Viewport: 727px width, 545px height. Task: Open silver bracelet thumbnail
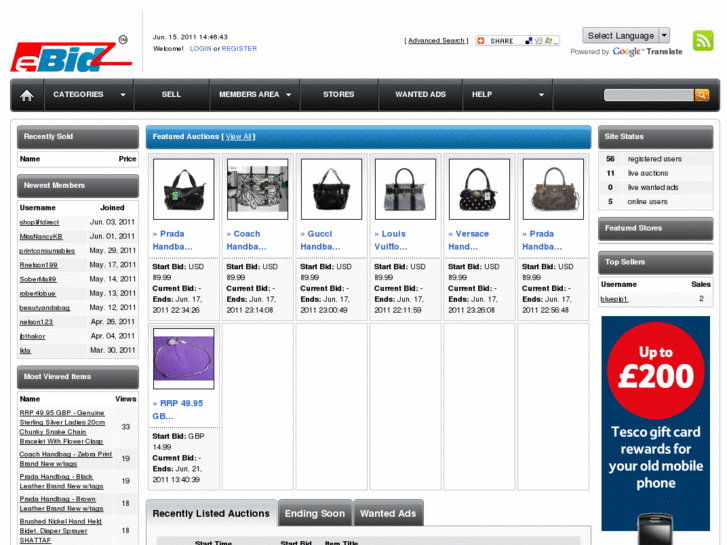click(x=184, y=359)
